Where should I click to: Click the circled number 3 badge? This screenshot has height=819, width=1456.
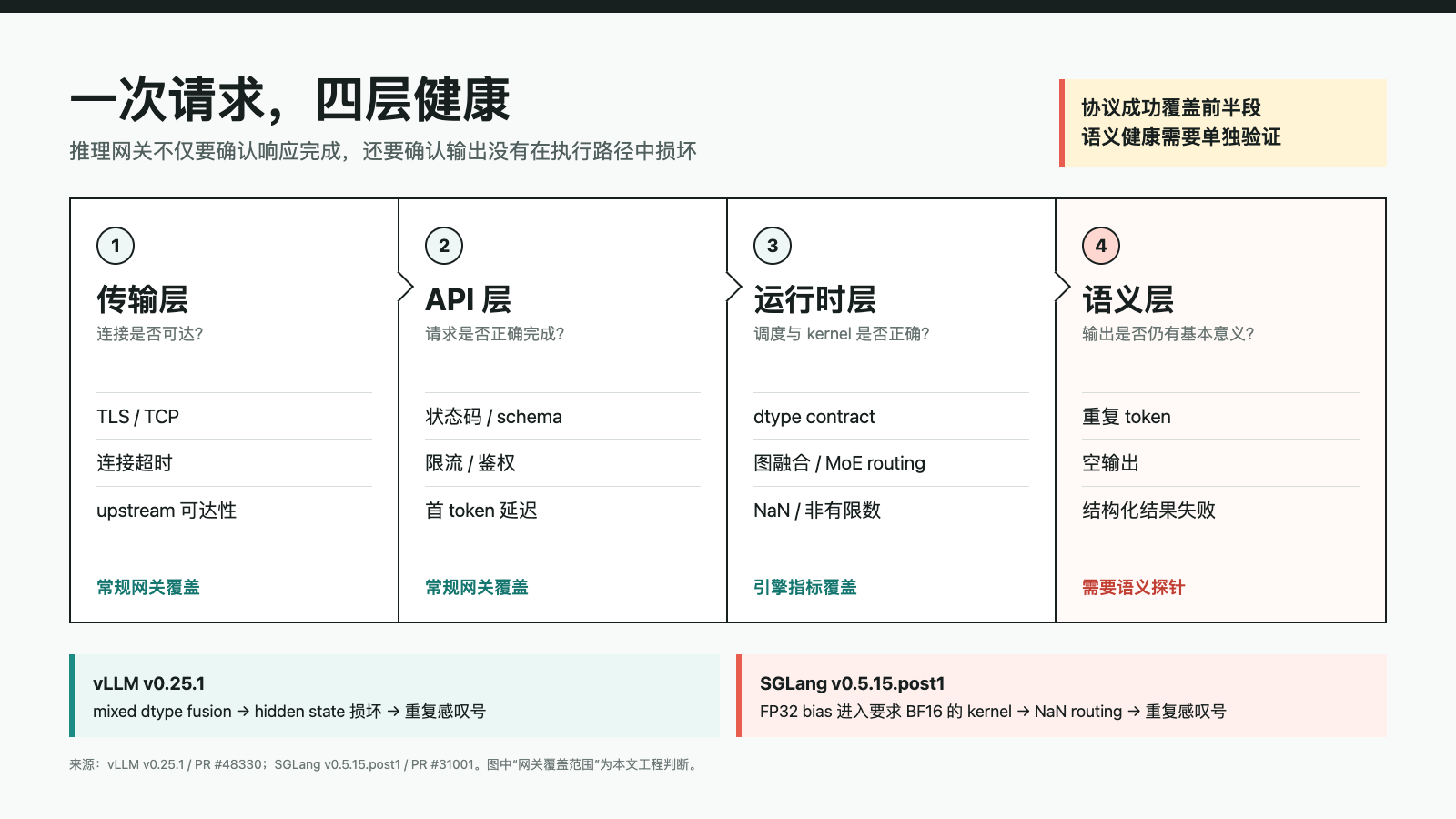pos(773,246)
